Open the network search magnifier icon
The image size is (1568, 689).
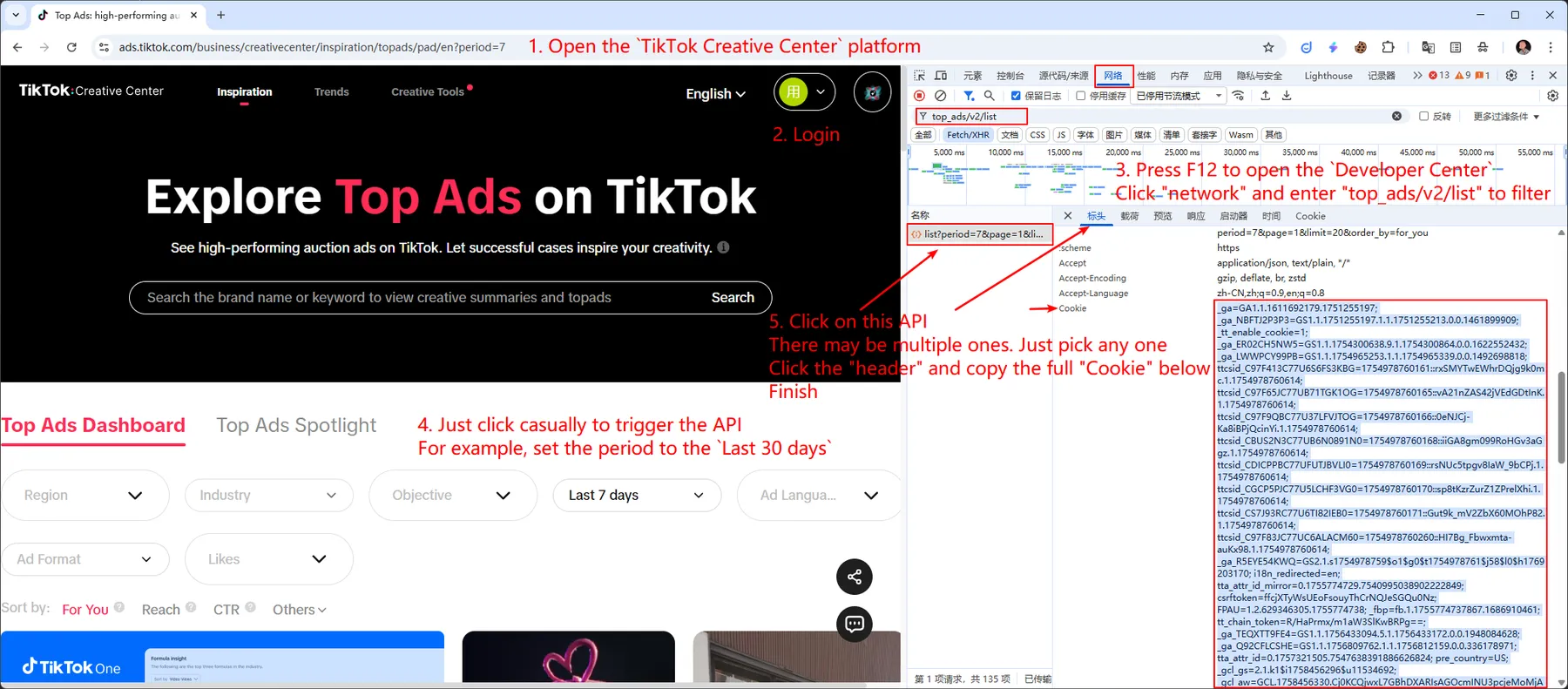coord(989,96)
